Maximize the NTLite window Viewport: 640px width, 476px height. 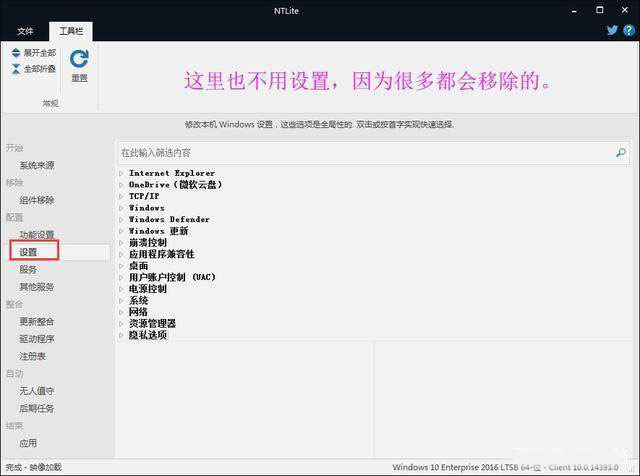(x=600, y=10)
